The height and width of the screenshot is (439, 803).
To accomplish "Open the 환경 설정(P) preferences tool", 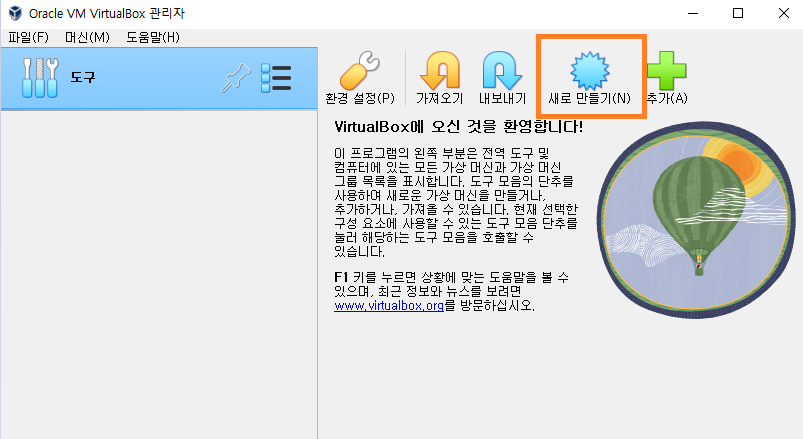I will click(x=360, y=78).
